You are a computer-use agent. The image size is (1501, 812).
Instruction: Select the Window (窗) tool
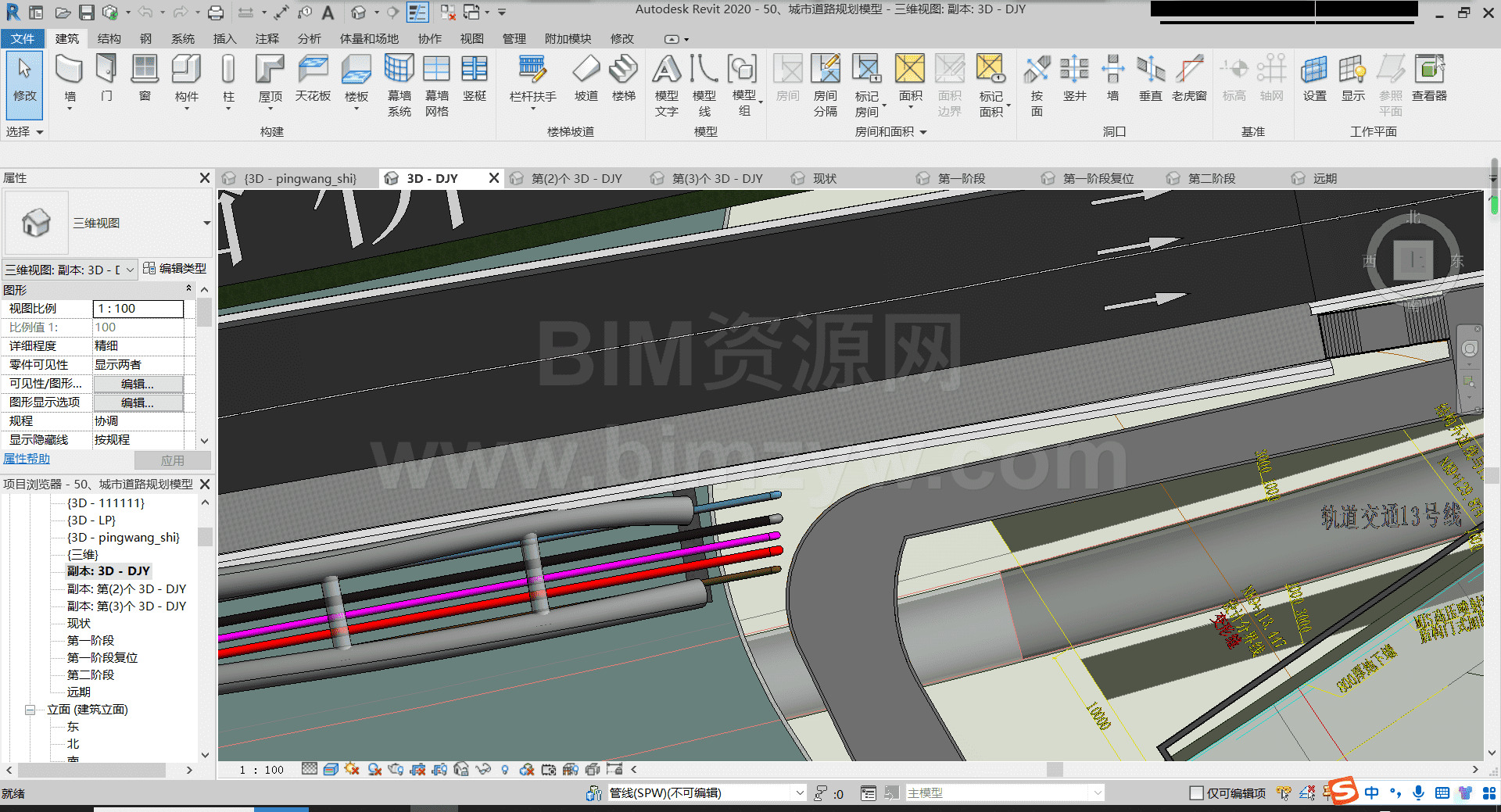(145, 78)
